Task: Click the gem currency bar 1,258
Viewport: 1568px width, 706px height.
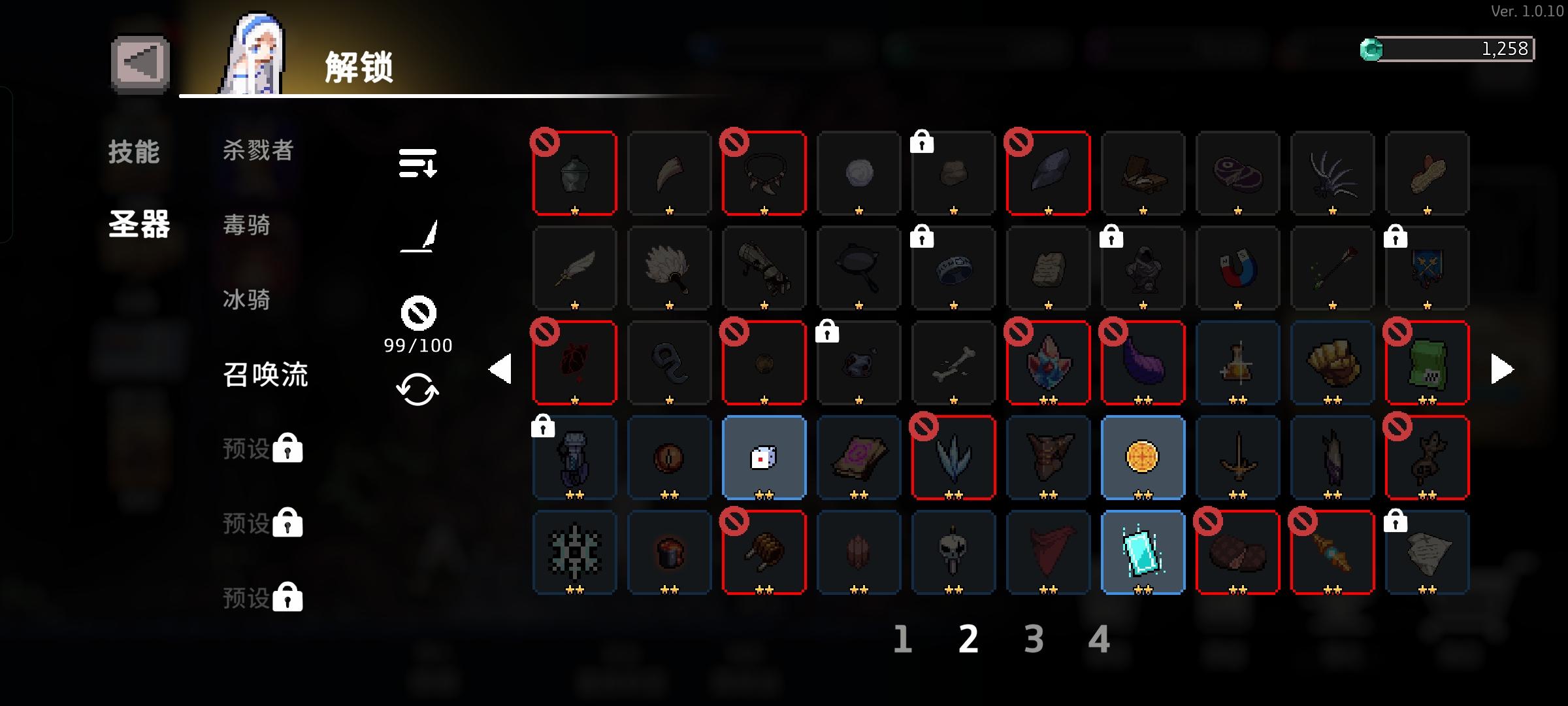Action: coord(1446,49)
